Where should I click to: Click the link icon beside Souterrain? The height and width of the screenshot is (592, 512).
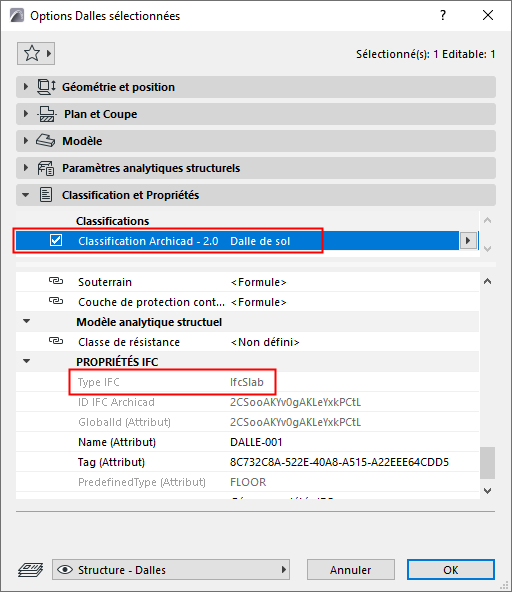click(56, 281)
